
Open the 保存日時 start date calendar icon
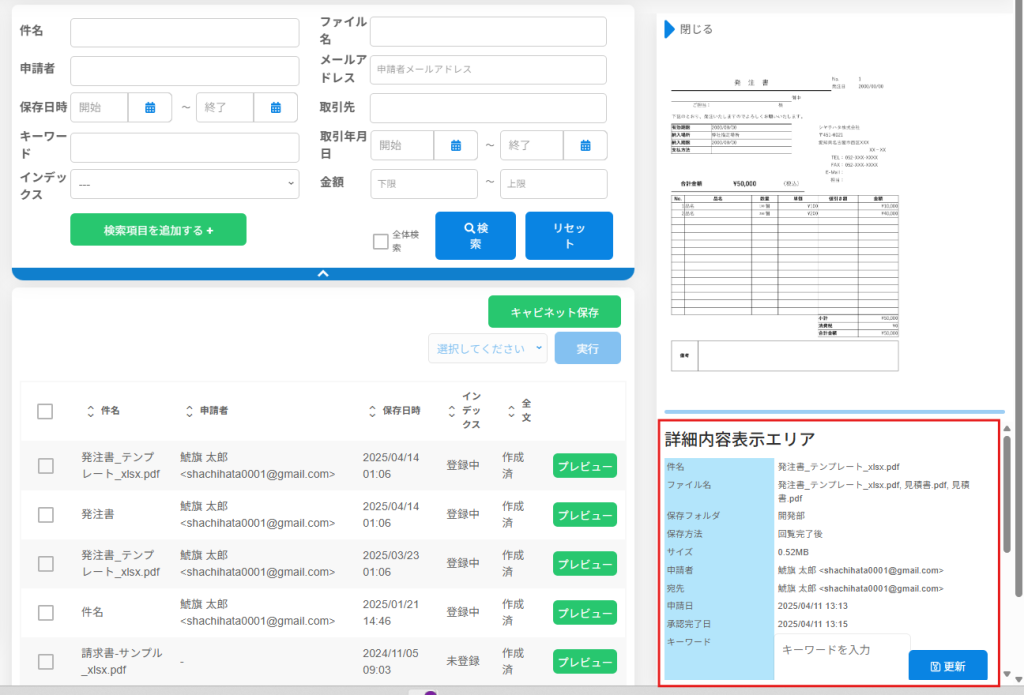(150, 107)
